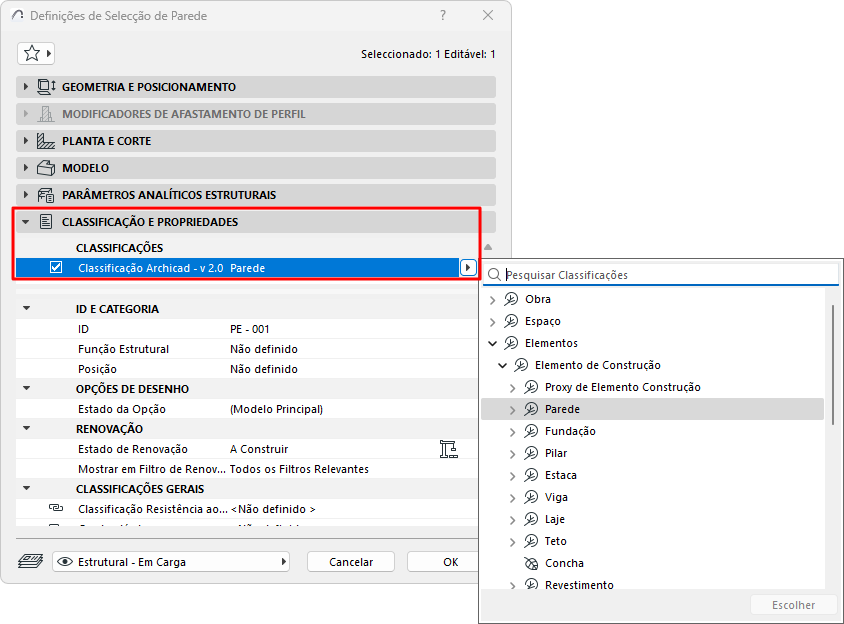Collapse the ID e Categoria group

(26, 309)
